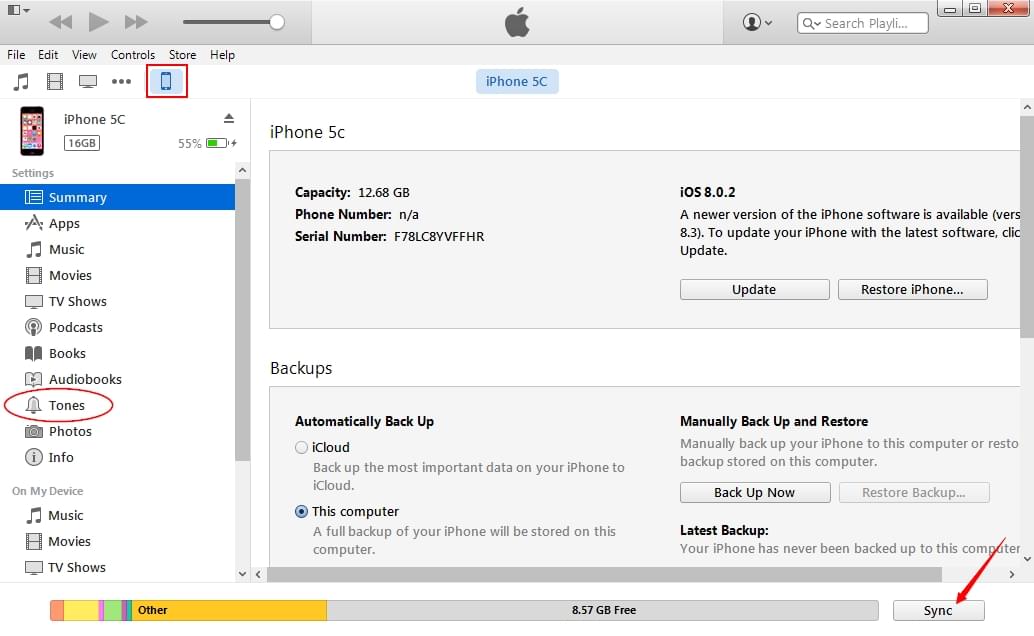The height and width of the screenshot is (636, 1034).
Task: Adjust the volume slider knob
Action: pyautogui.click(x=277, y=22)
